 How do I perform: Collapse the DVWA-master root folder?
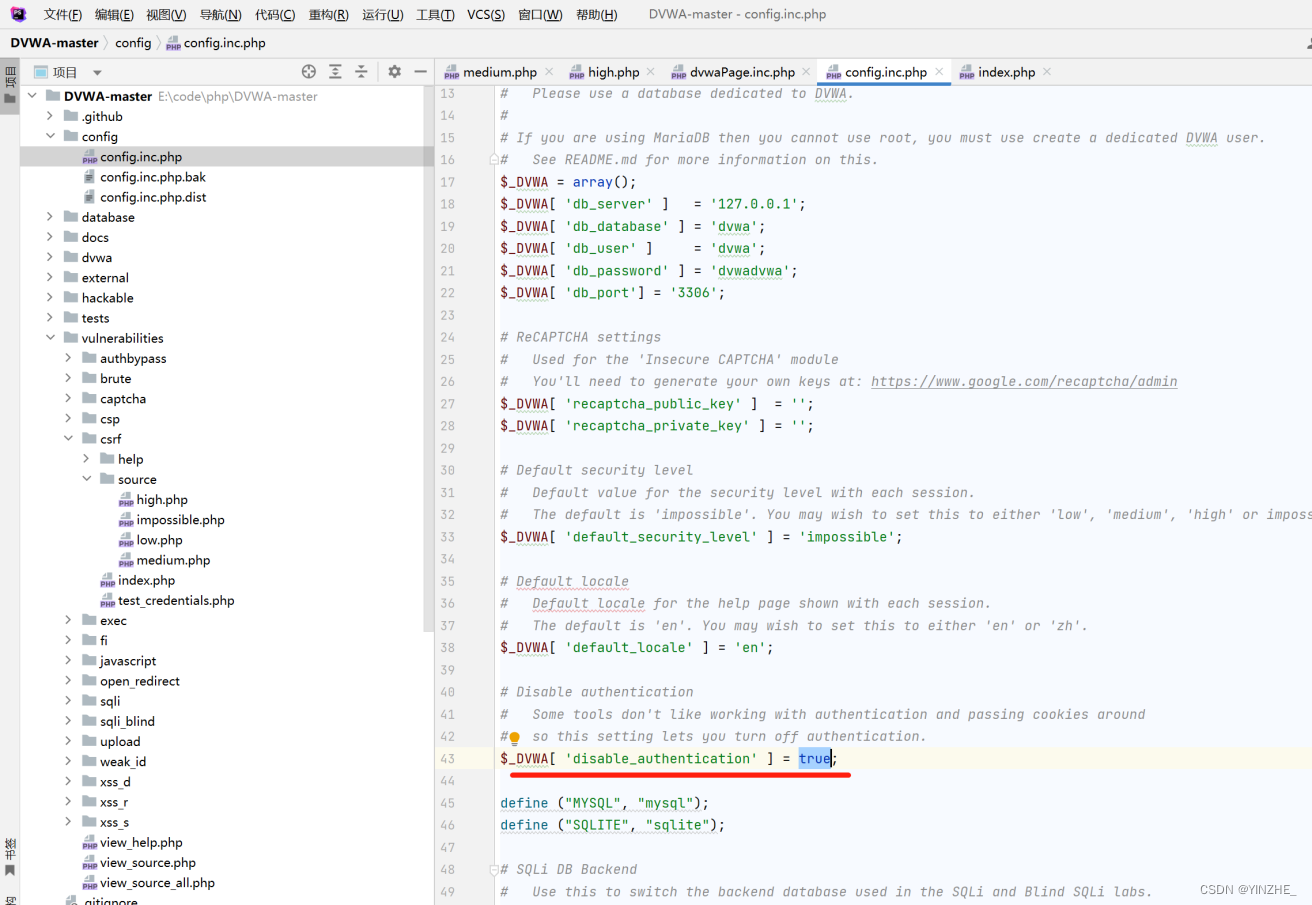[x=33, y=96]
